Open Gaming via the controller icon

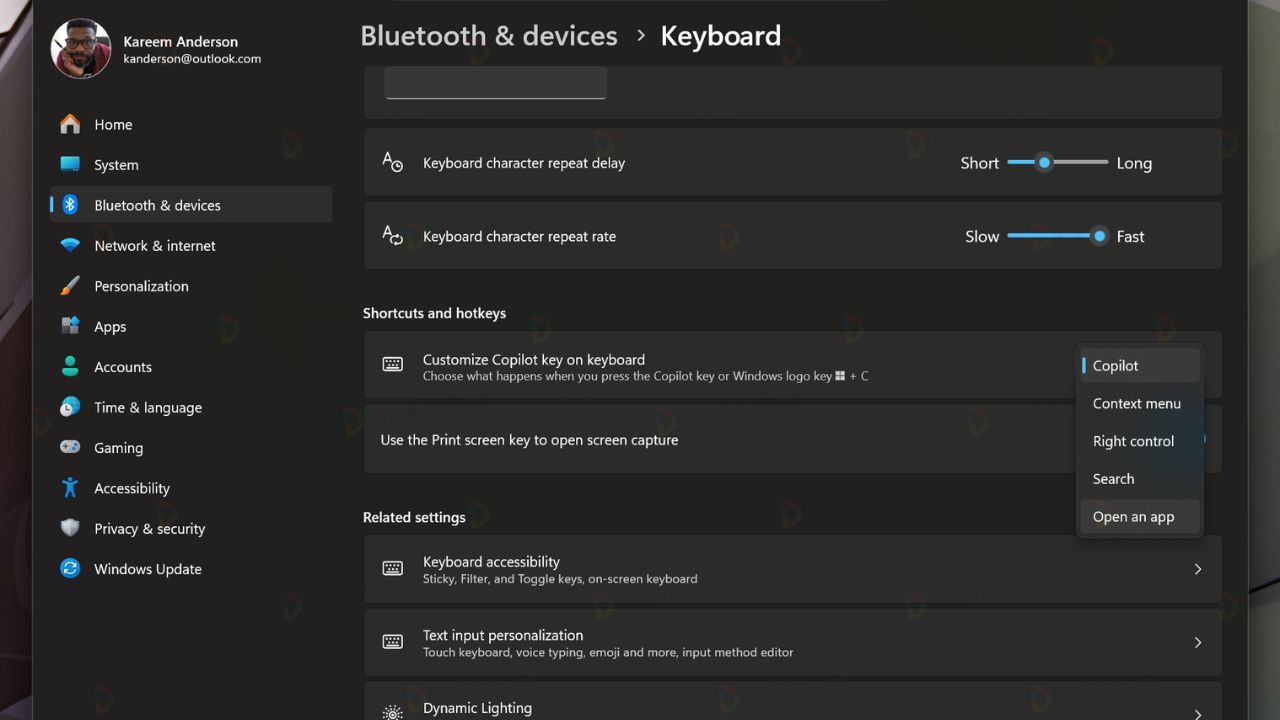[70, 447]
